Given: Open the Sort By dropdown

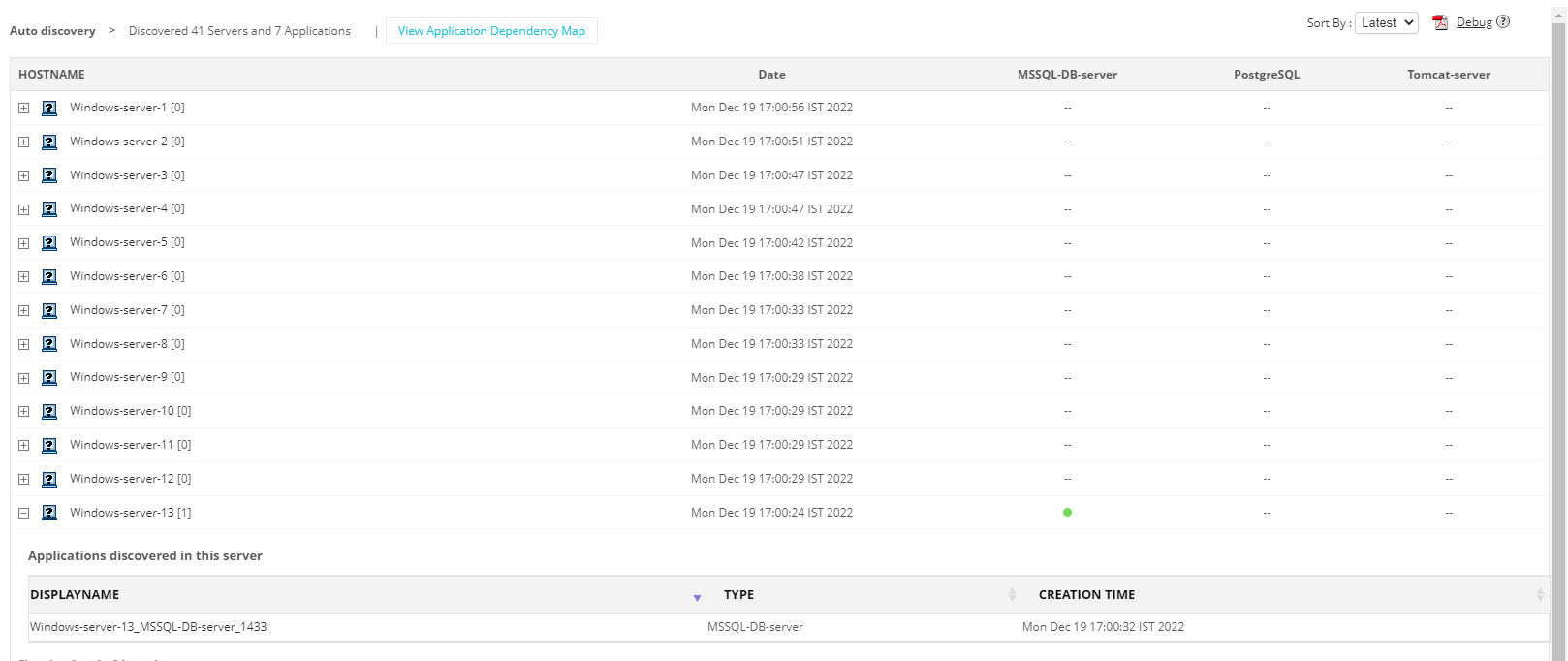Looking at the screenshot, I should (1387, 23).
